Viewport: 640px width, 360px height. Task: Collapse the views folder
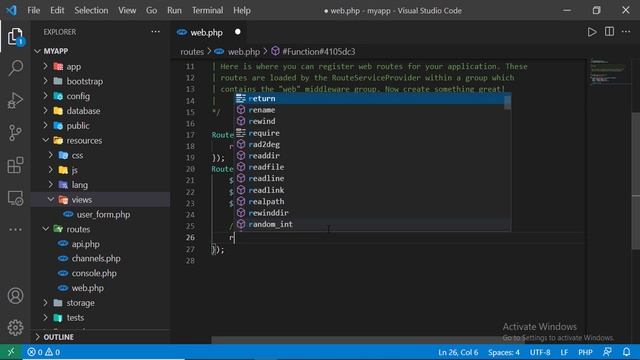click(100, 200)
